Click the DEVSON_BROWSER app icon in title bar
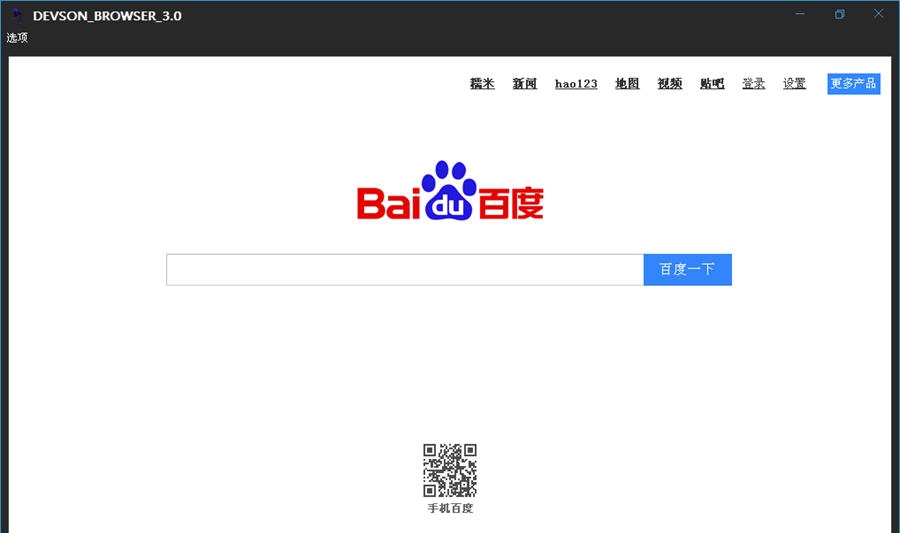The height and width of the screenshot is (533, 900). 17,15
